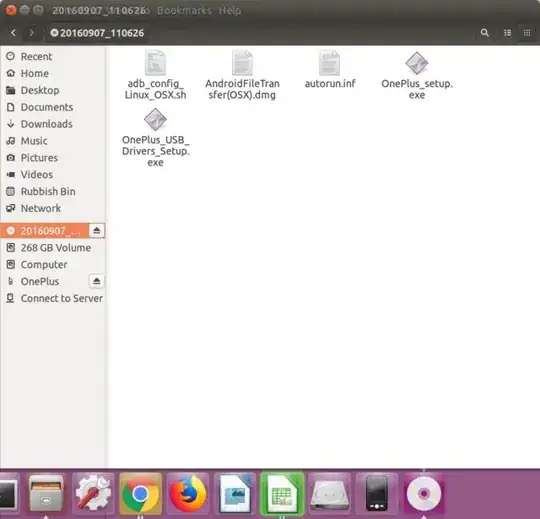The image size is (540, 519).
Task: Open the Bookmarks menu
Action: (x=184, y=11)
